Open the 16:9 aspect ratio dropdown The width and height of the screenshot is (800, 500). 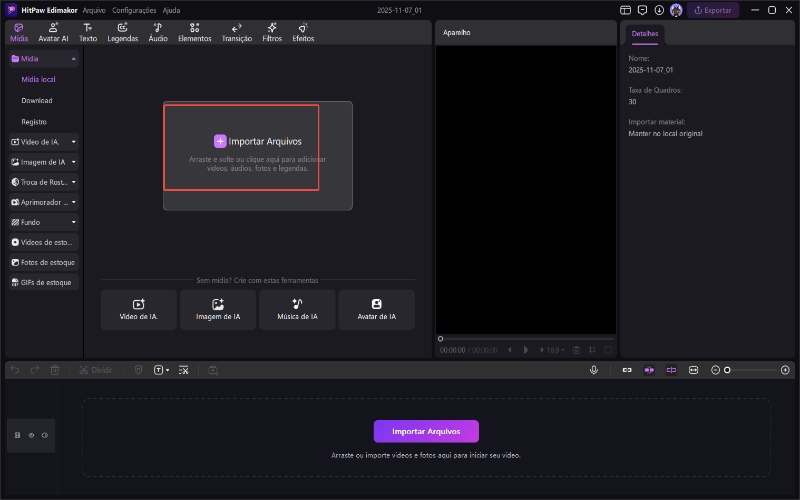551,350
